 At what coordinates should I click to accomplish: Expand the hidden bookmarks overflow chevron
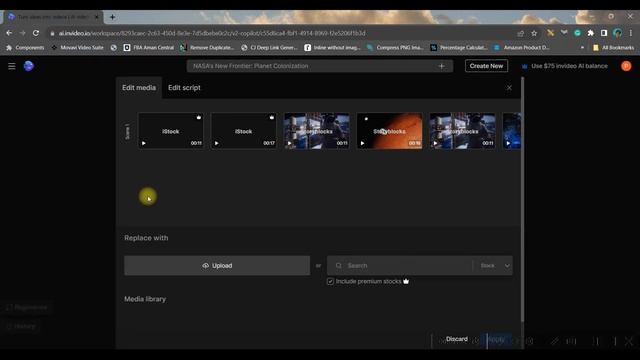(582, 48)
